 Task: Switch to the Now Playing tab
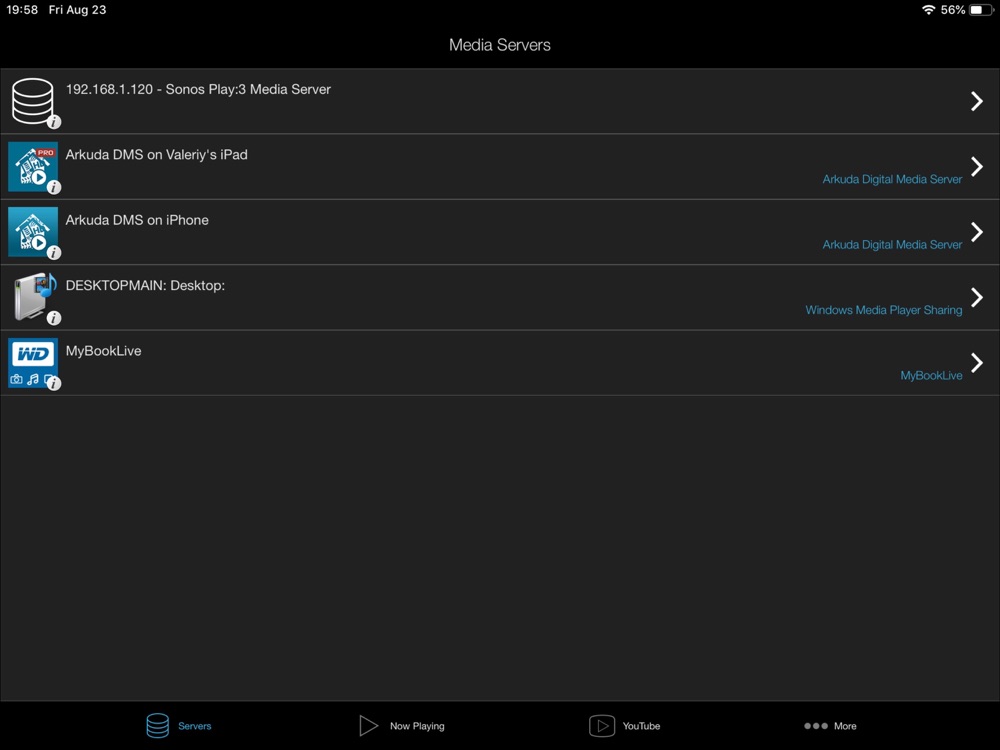coord(402,726)
